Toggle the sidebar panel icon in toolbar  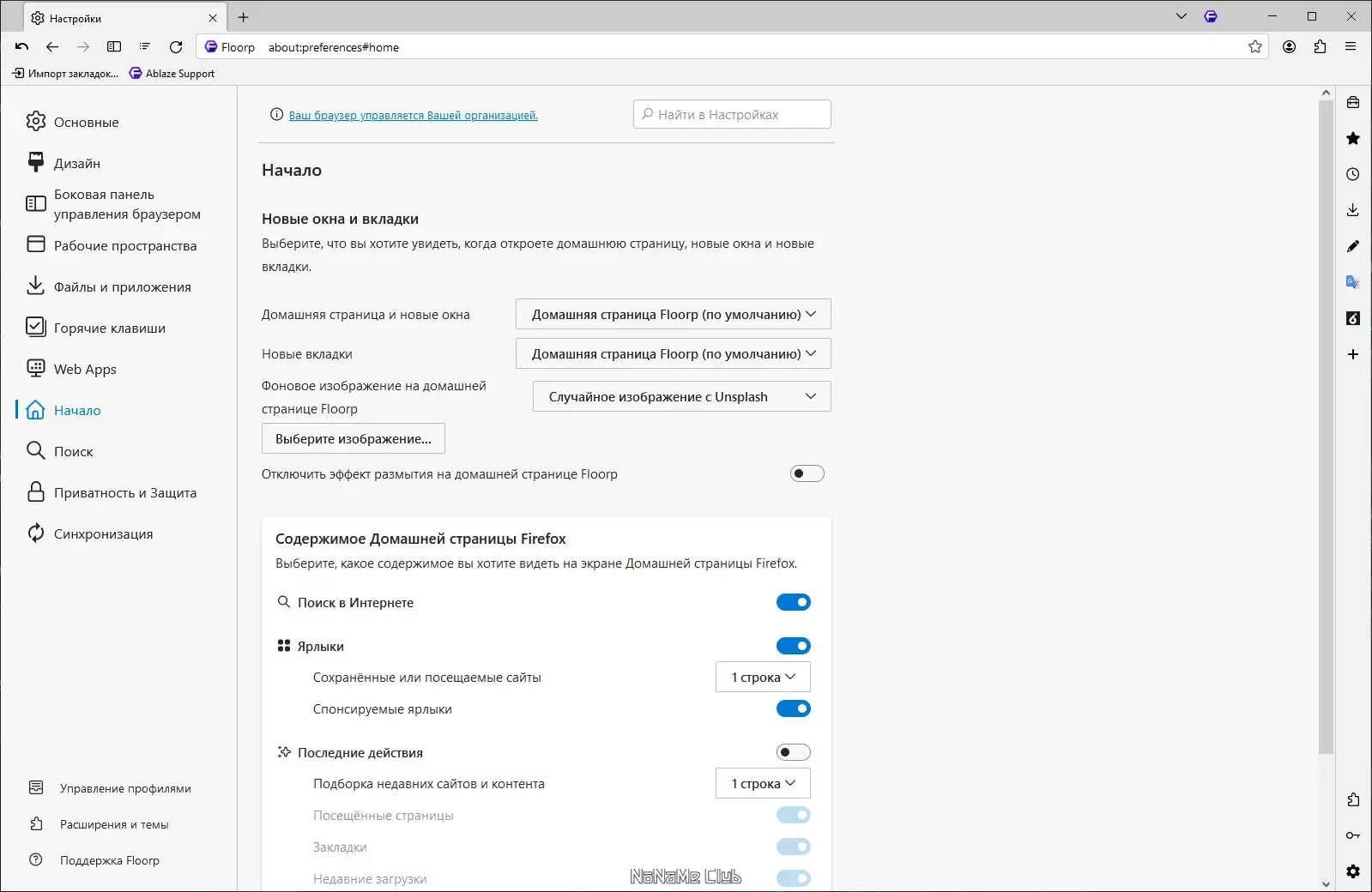114,47
